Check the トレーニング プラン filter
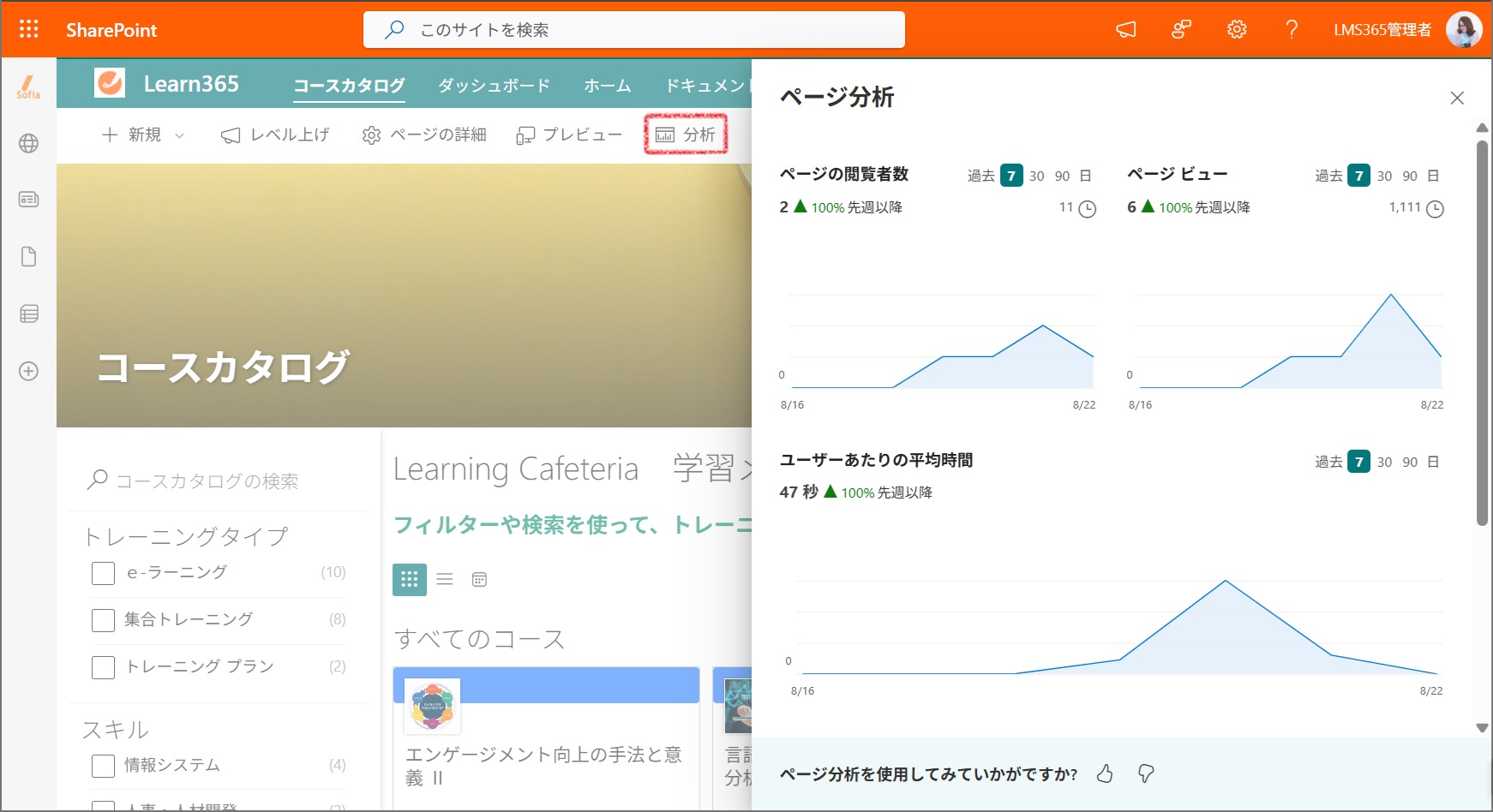This screenshot has width=1493, height=812. pyautogui.click(x=103, y=667)
